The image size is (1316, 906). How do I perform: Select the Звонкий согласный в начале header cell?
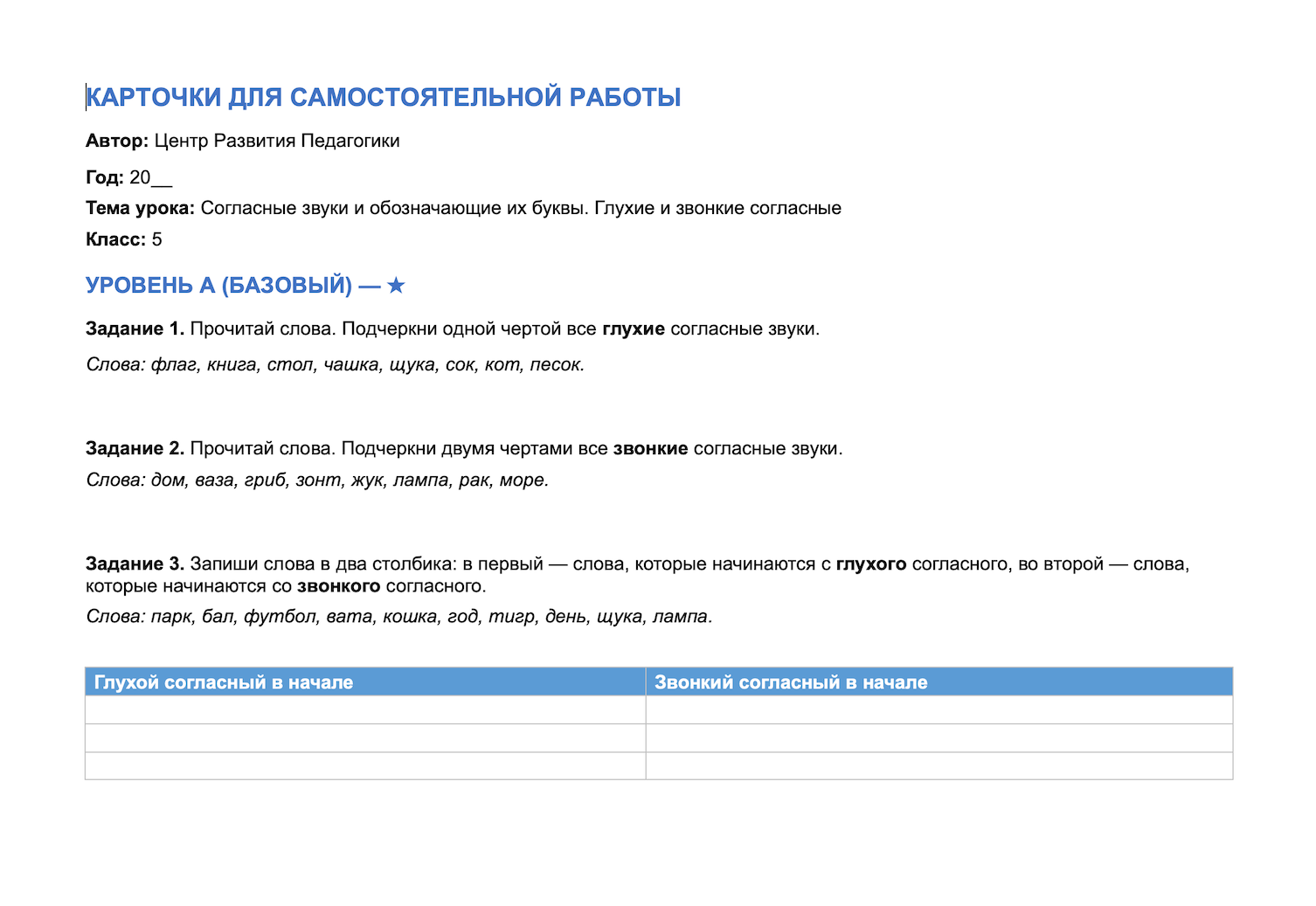click(x=939, y=681)
